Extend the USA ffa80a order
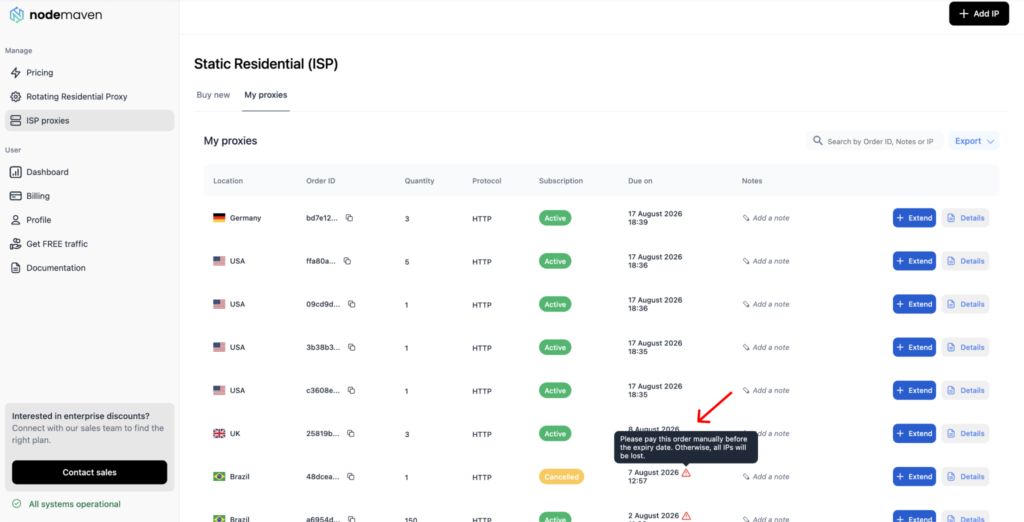This screenshot has width=1024, height=522. point(914,261)
